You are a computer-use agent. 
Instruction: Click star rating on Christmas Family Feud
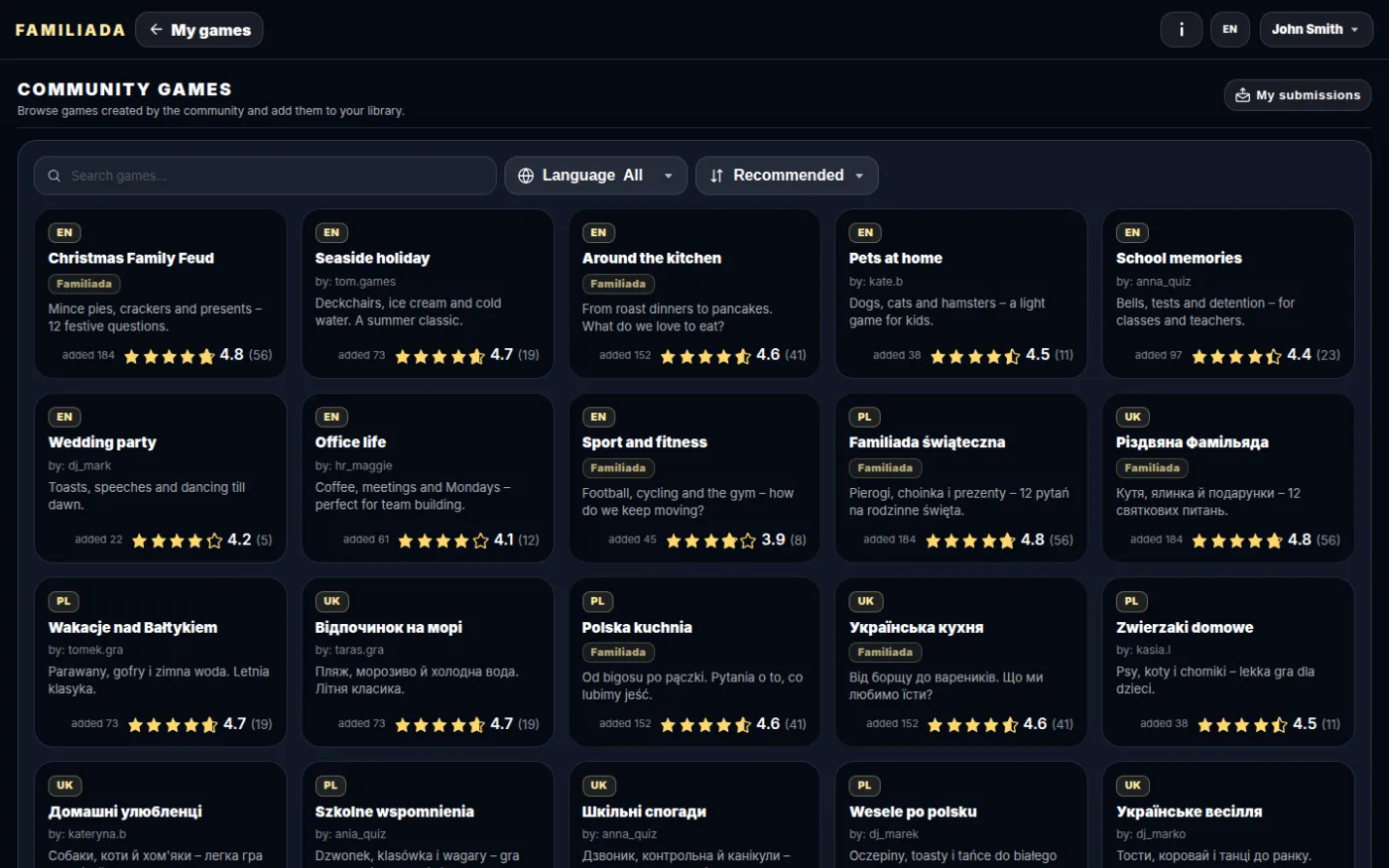[x=169, y=356]
